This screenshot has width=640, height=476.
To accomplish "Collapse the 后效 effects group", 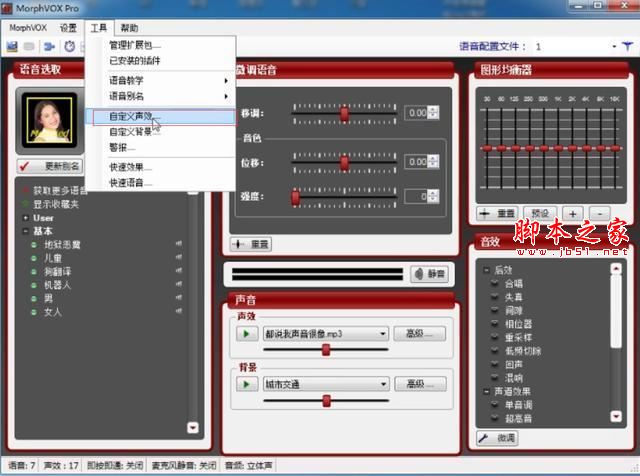I will (486, 270).
